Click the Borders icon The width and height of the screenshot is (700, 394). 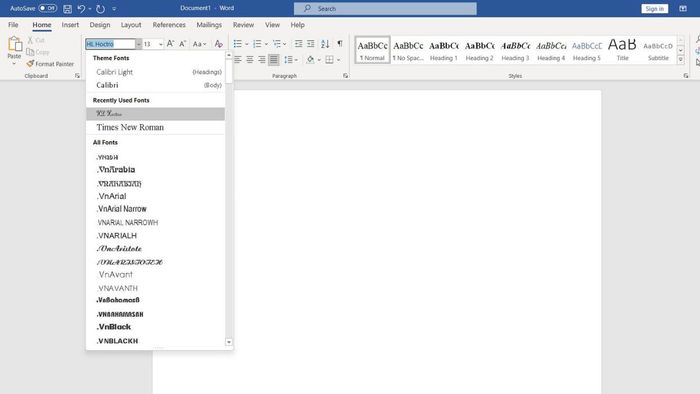click(329, 59)
